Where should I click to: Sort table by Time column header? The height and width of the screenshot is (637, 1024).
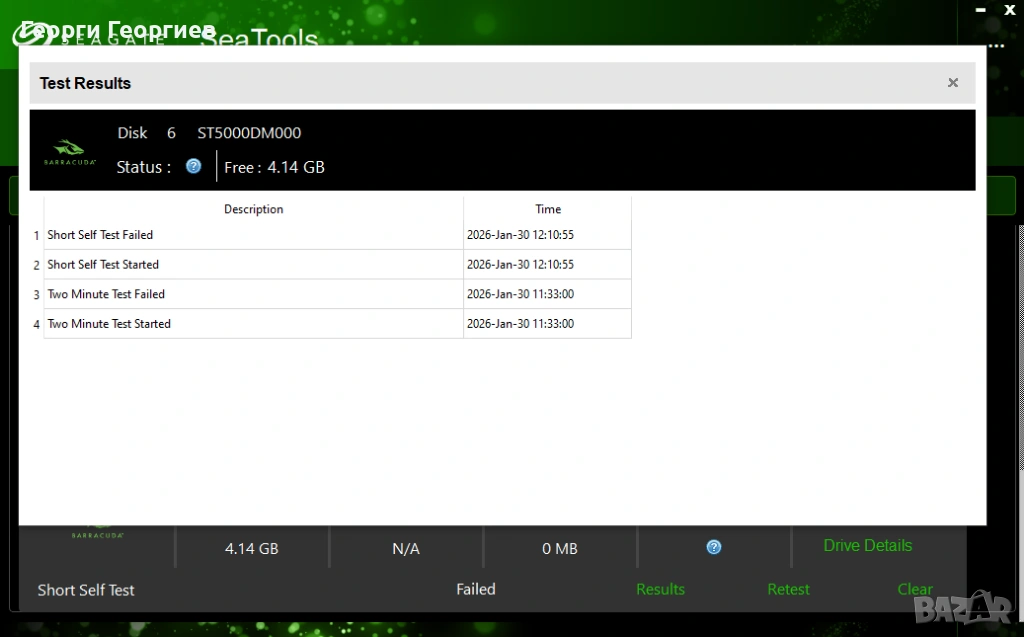[548, 209]
